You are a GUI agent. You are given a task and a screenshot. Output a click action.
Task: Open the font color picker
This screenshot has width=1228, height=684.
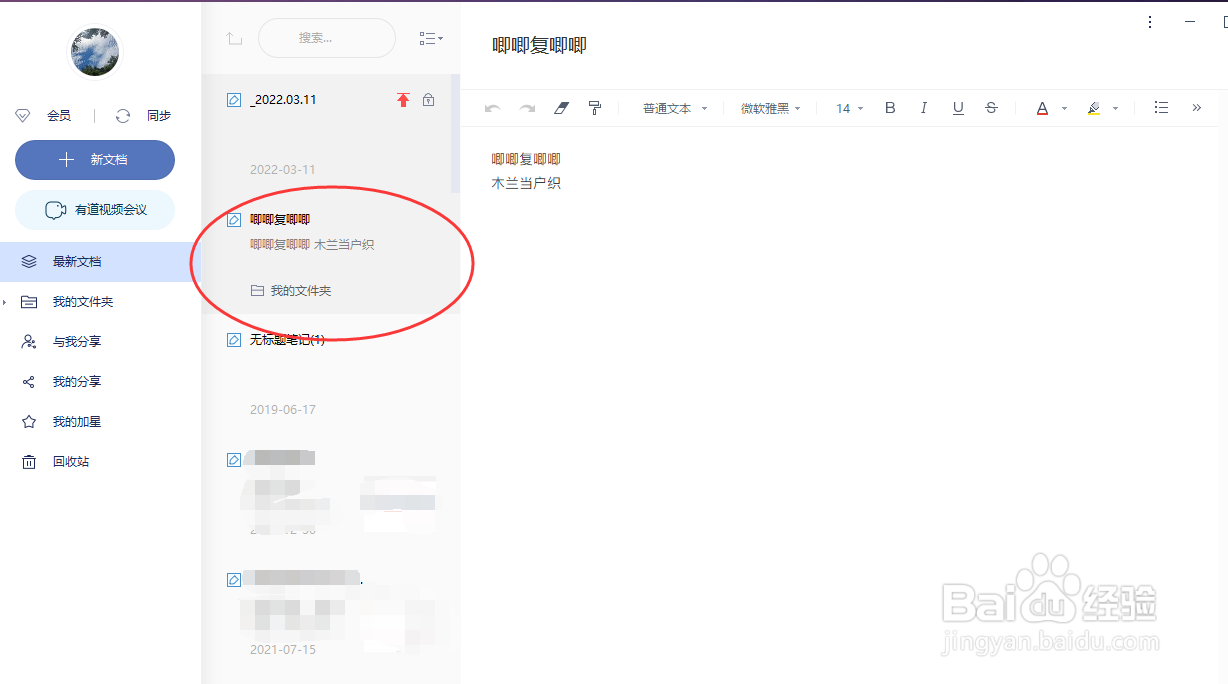[x=1044, y=108]
